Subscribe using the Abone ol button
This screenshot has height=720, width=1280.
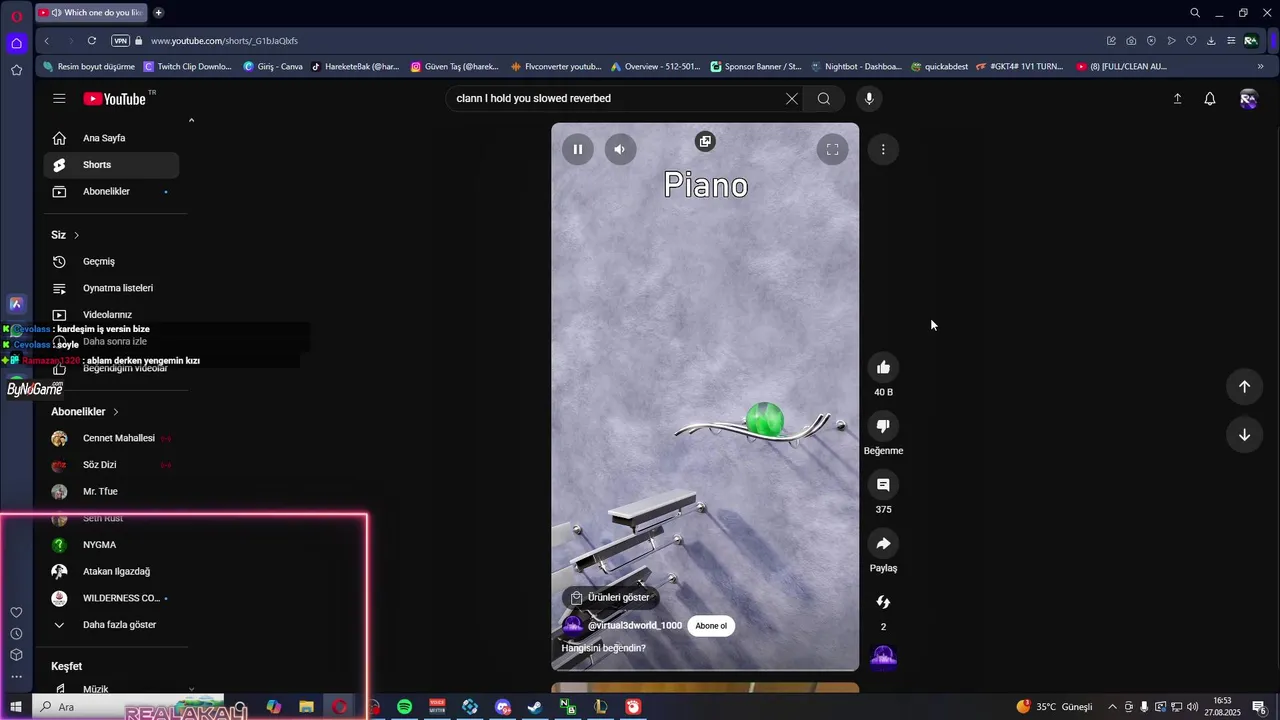pos(711,626)
